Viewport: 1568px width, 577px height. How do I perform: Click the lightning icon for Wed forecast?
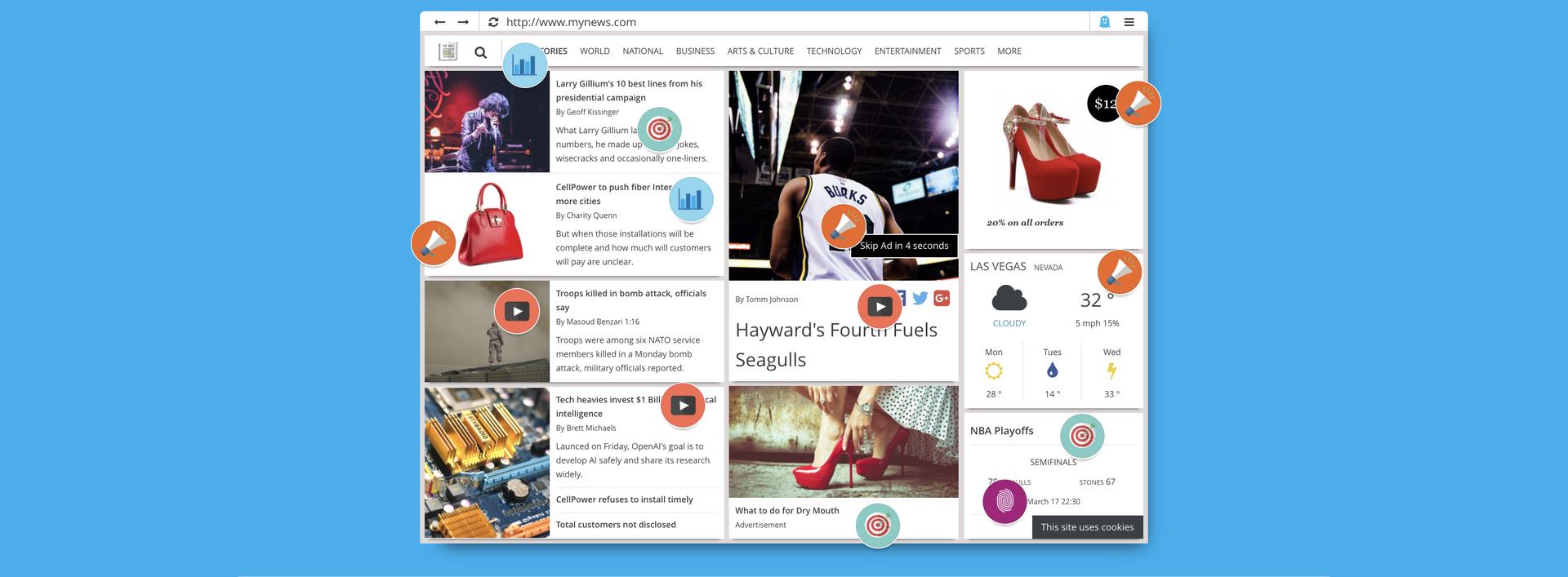tap(1111, 371)
